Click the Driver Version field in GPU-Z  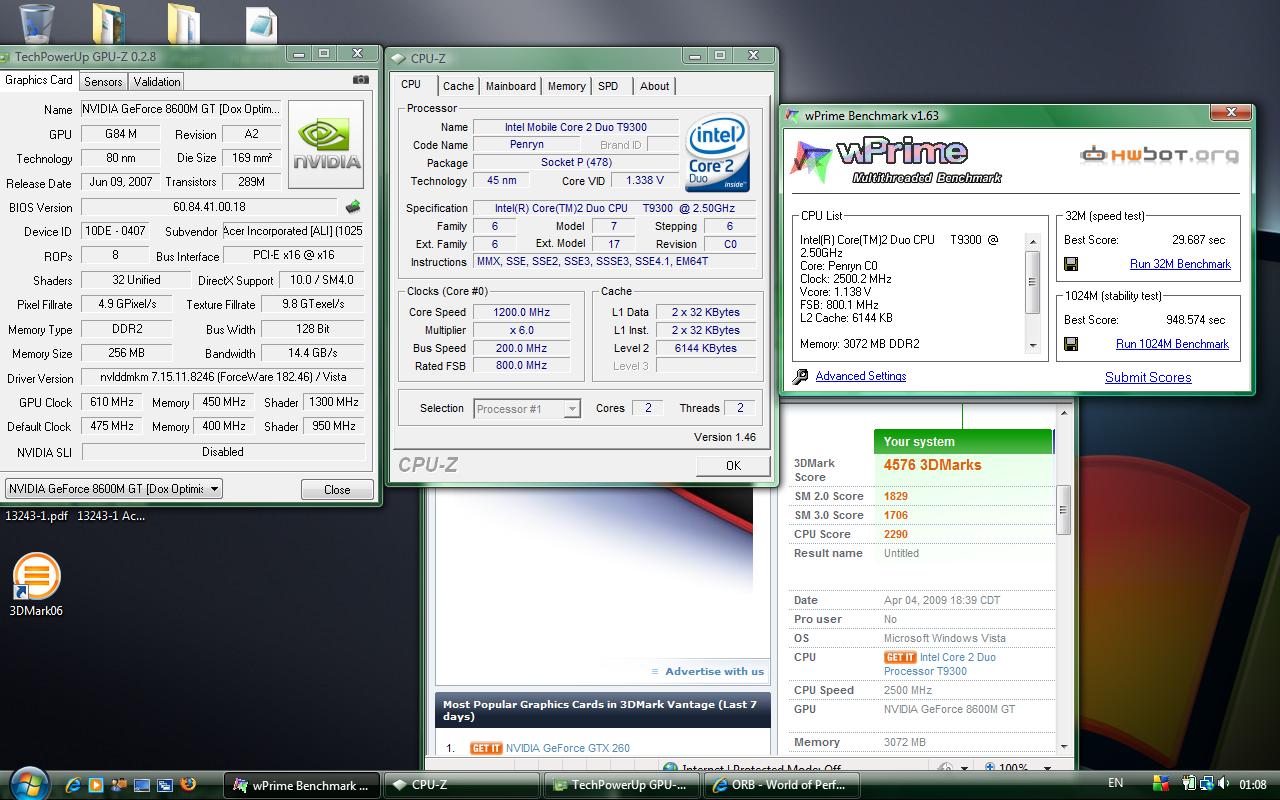[x=222, y=378]
